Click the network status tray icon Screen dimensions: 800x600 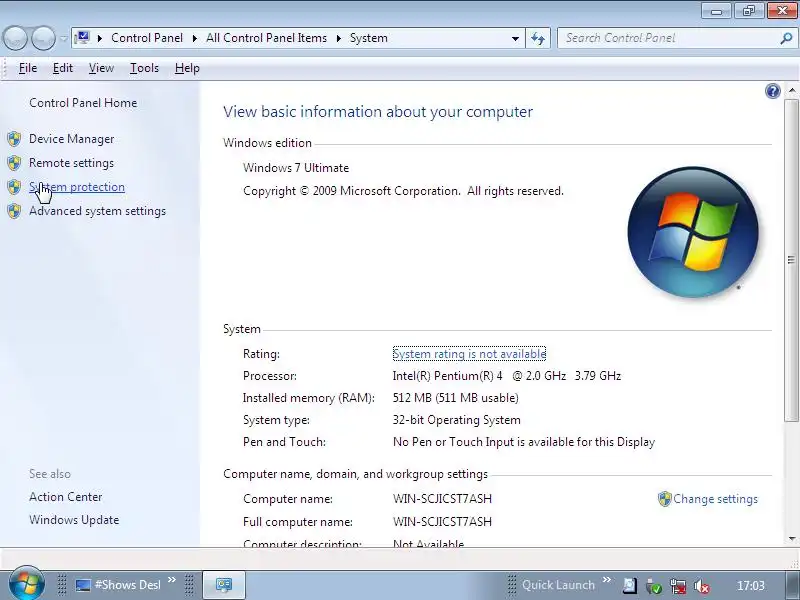[x=678, y=586]
